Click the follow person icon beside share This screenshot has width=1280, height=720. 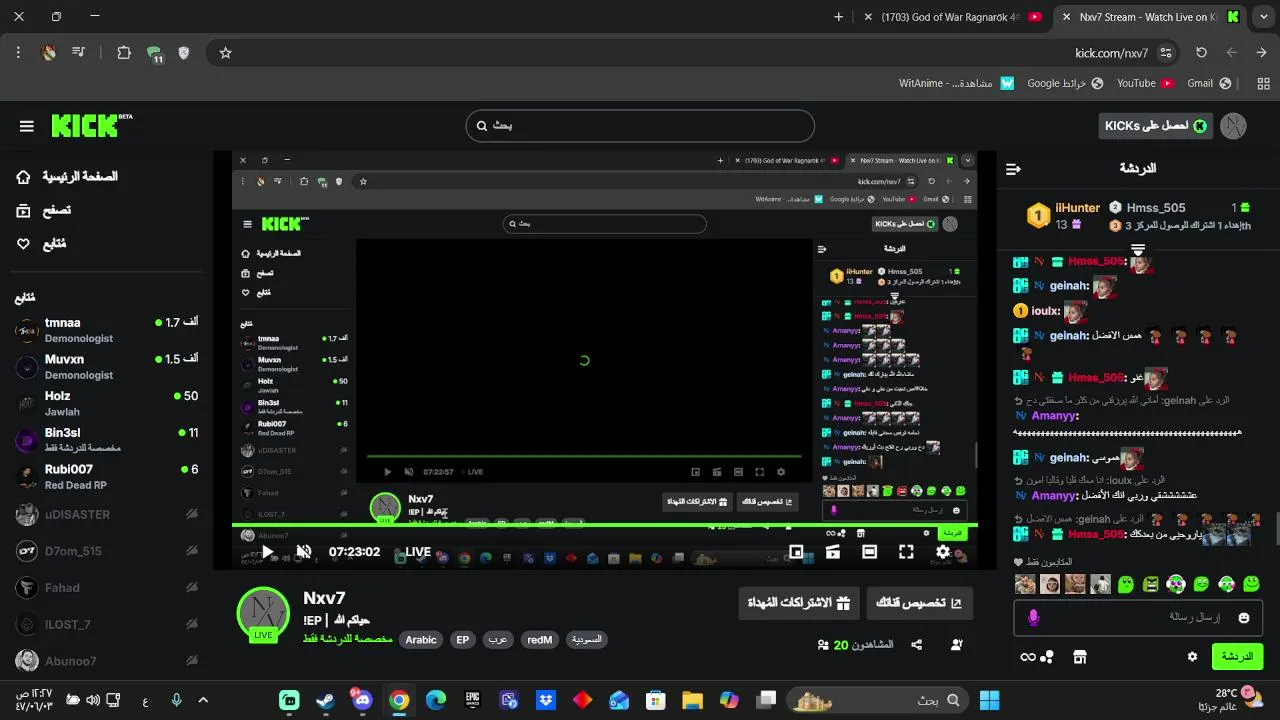coord(957,646)
